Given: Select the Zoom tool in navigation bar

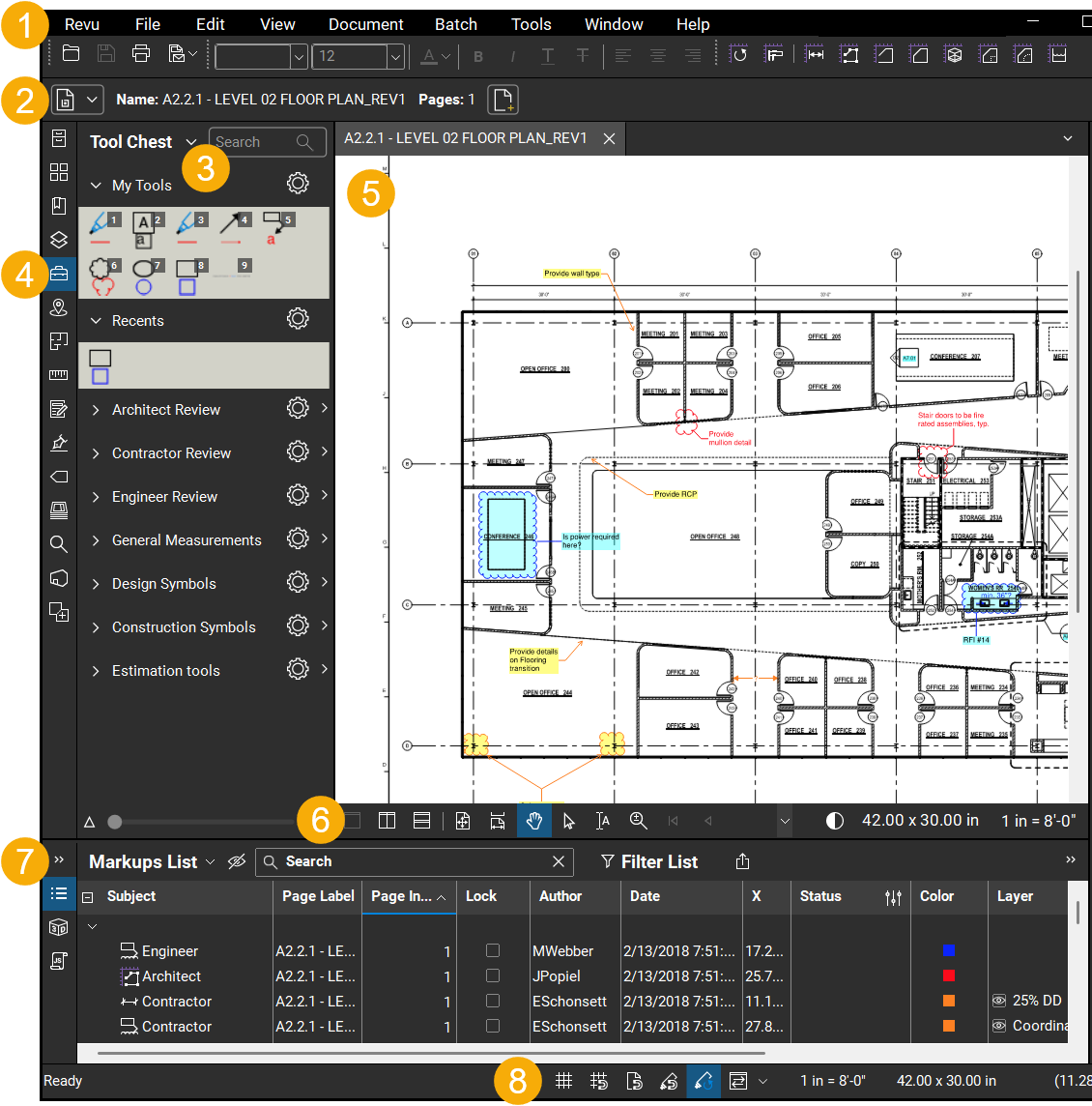Looking at the screenshot, I should 638,821.
